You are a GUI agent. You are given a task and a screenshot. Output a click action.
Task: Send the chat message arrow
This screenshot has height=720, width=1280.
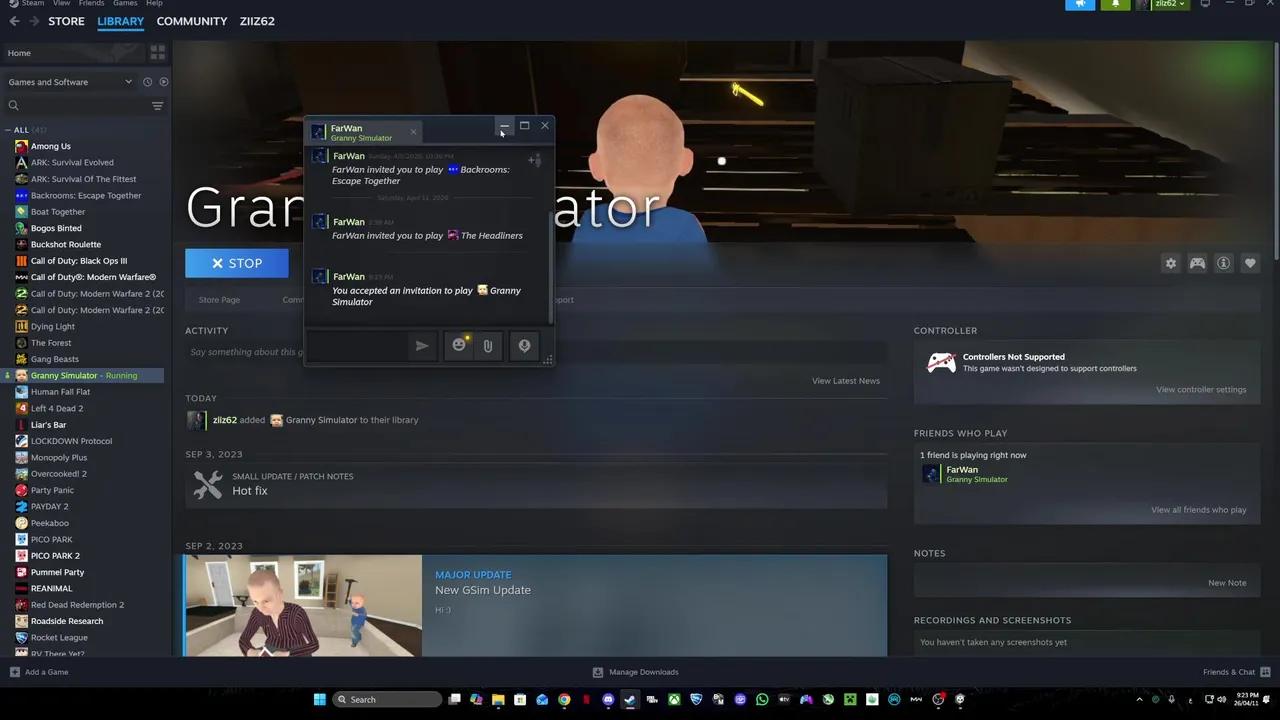(x=422, y=346)
